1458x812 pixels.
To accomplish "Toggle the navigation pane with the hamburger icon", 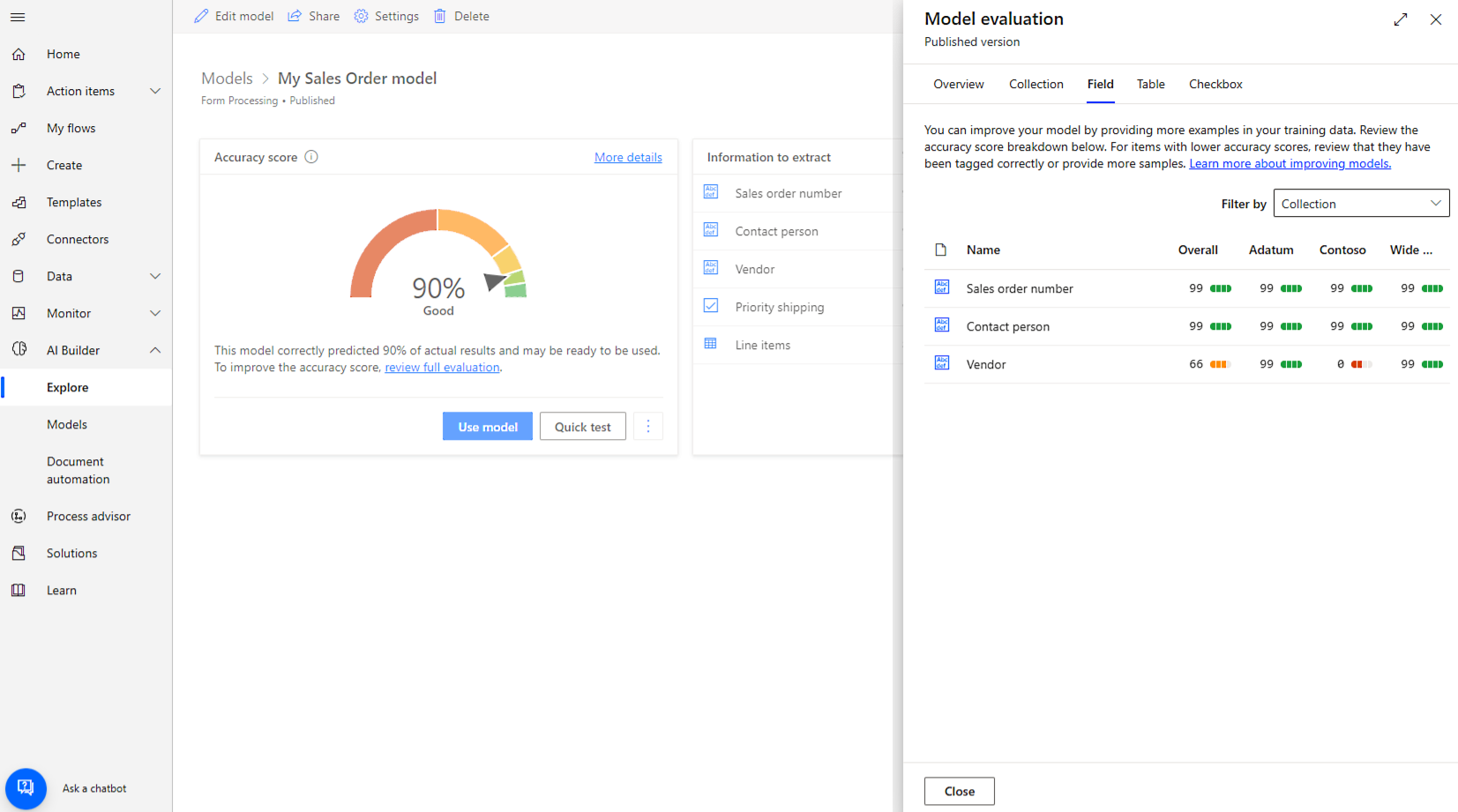I will click(18, 17).
